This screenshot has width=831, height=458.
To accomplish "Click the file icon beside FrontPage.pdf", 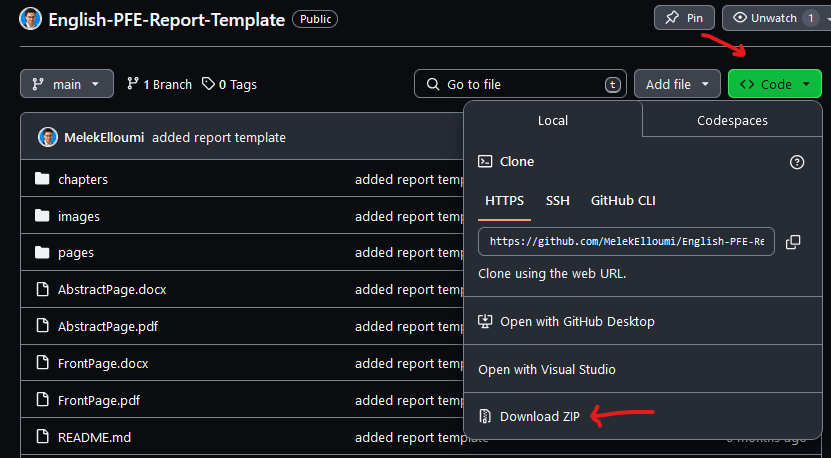I will 42,400.
